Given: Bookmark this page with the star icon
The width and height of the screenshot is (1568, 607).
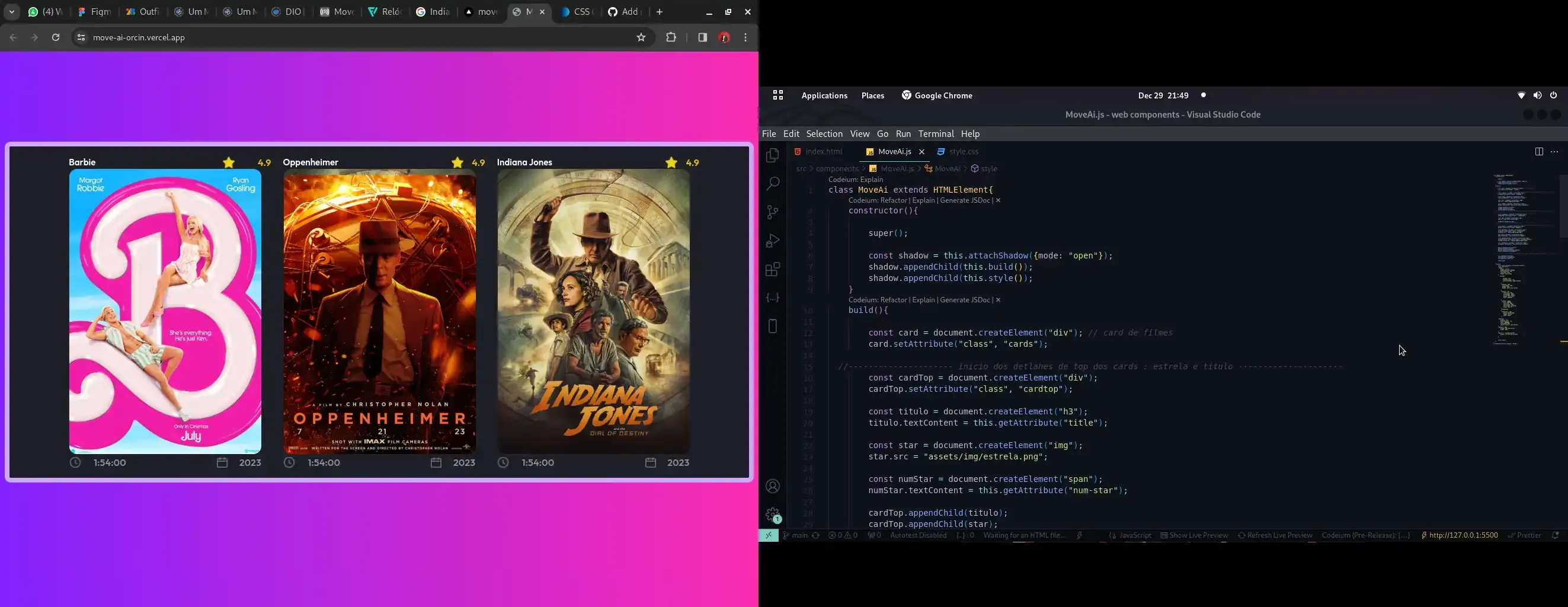Looking at the screenshot, I should 641,38.
